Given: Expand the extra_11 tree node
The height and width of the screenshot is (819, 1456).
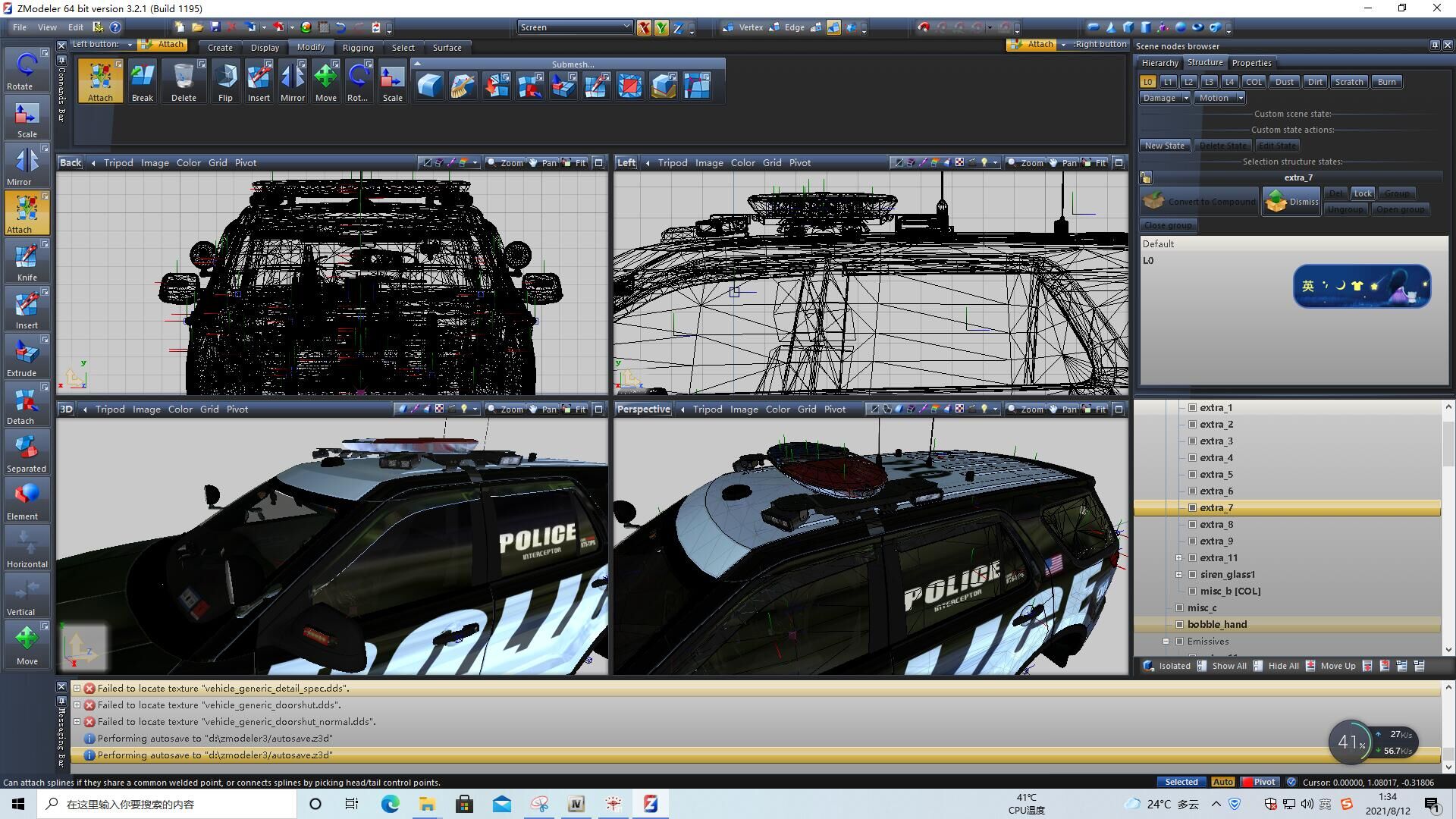Looking at the screenshot, I should click(x=1178, y=558).
